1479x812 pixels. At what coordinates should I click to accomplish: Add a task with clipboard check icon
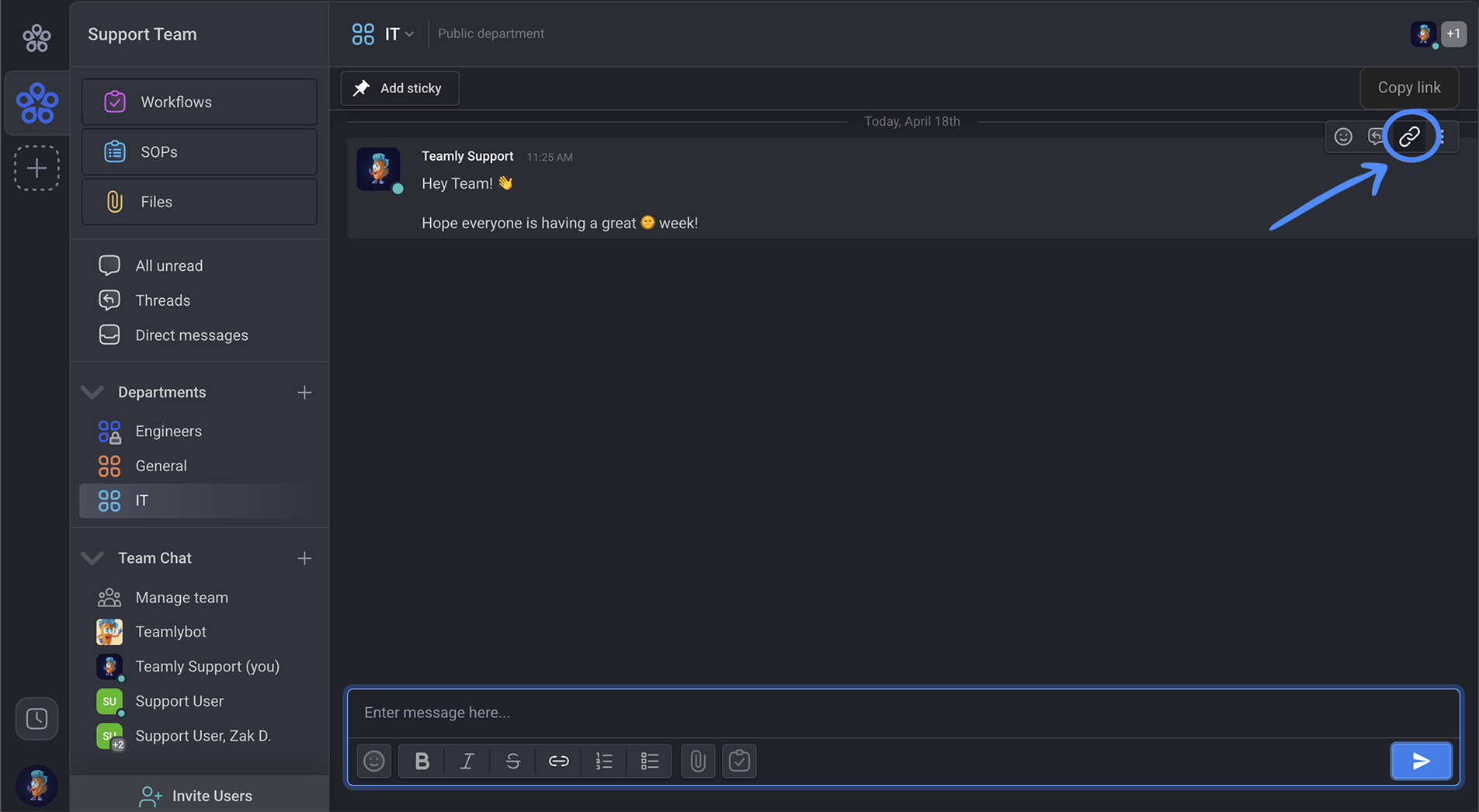click(x=739, y=762)
